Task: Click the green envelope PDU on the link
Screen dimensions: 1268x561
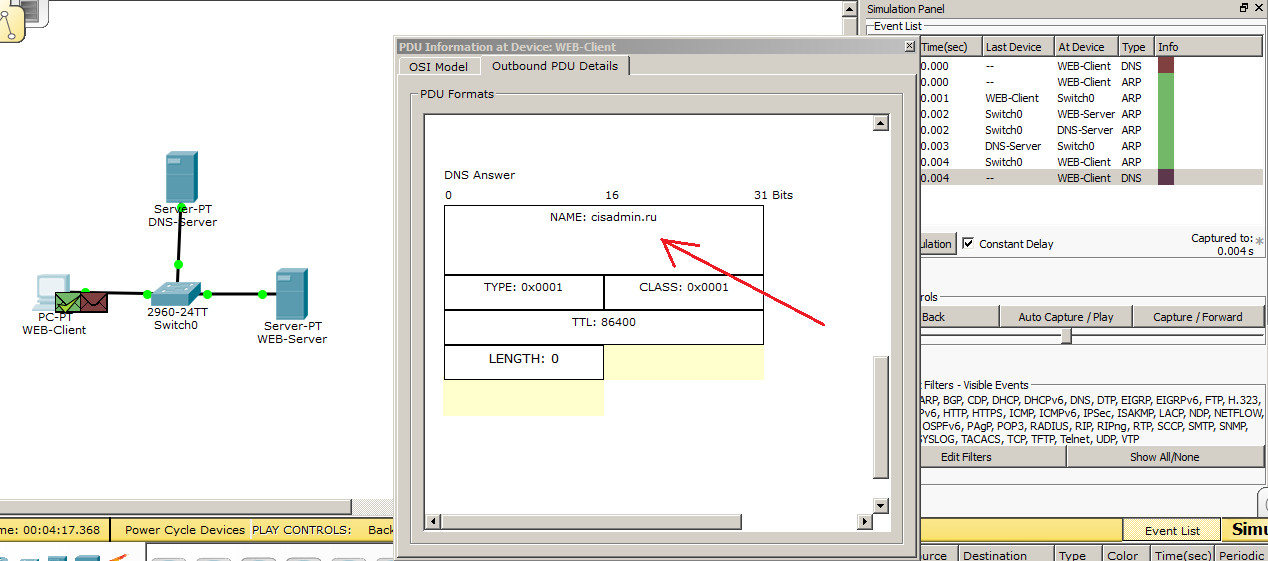Action: (x=68, y=300)
